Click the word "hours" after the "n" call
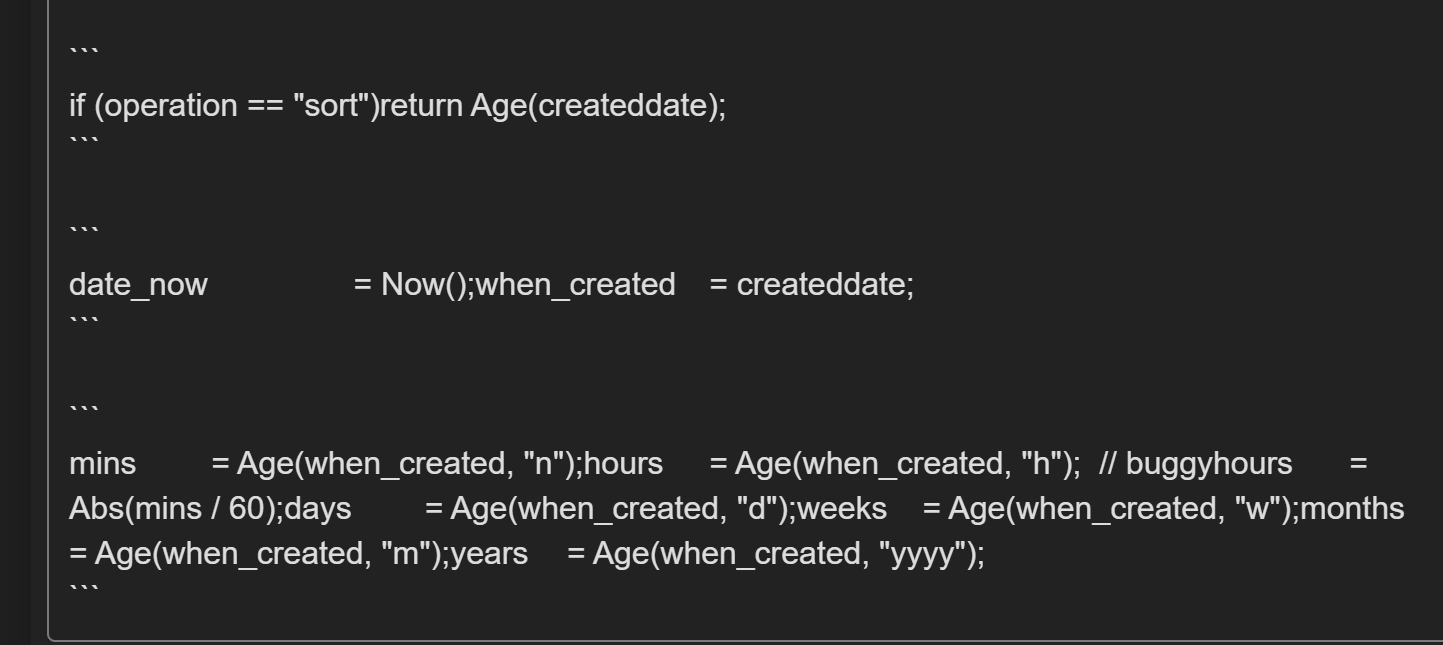Image resolution: width=1443 pixels, height=645 pixels. point(629,464)
